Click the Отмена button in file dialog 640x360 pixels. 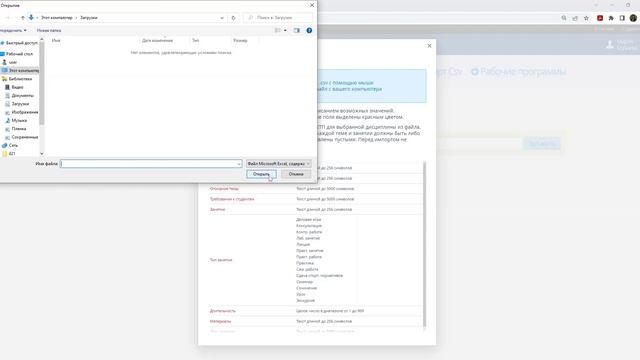[296, 174]
